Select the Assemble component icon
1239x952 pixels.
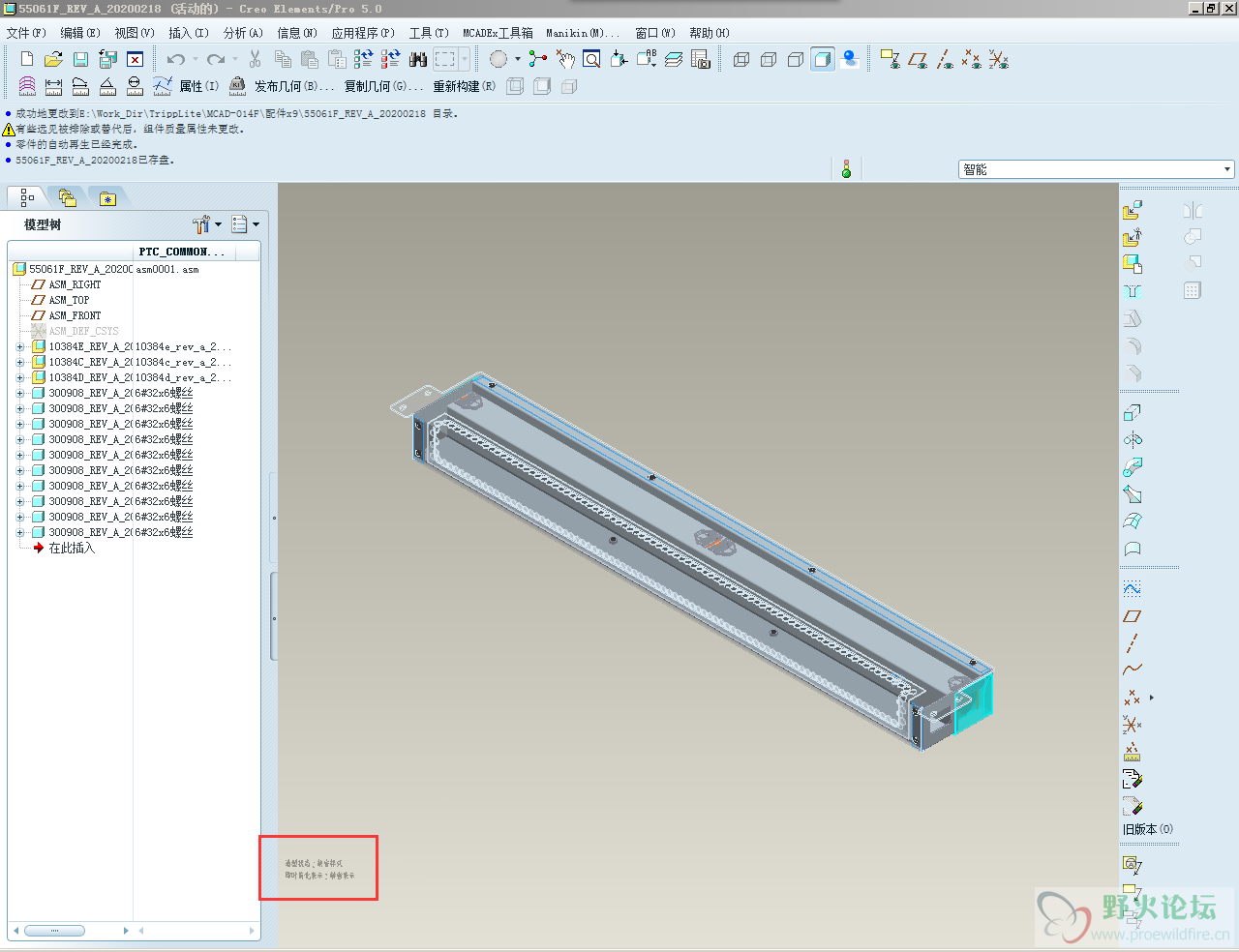coord(1132,209)
